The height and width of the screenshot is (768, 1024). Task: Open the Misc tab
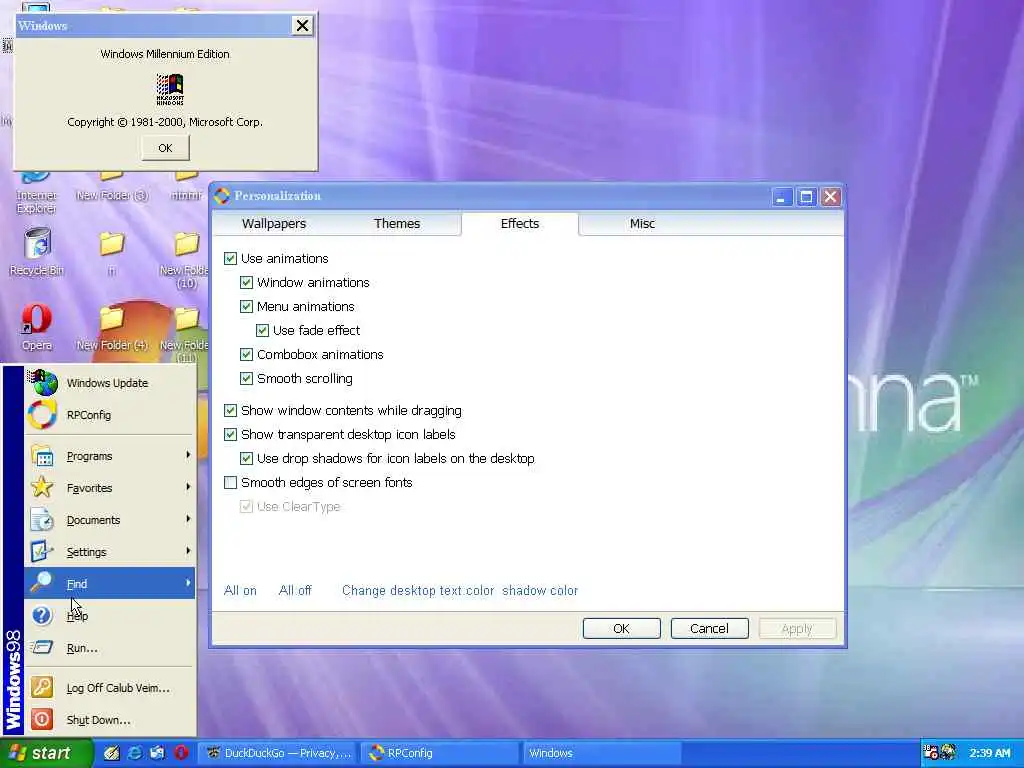pyautogui.click(x=642, y=224)
